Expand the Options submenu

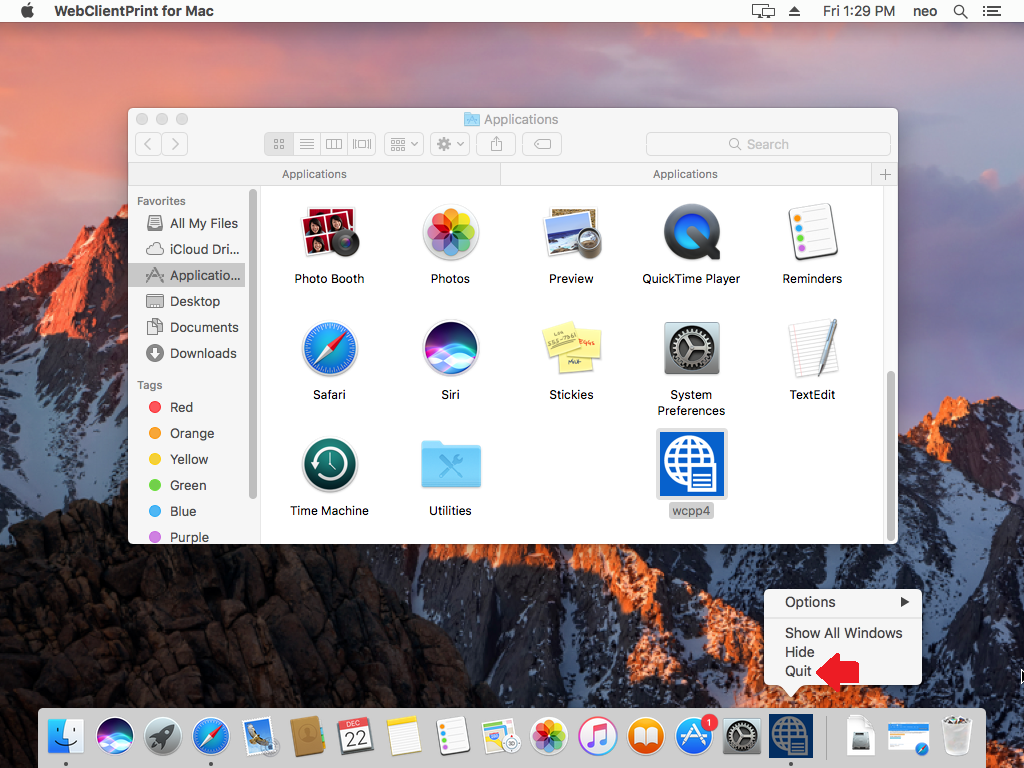[843, 602]
